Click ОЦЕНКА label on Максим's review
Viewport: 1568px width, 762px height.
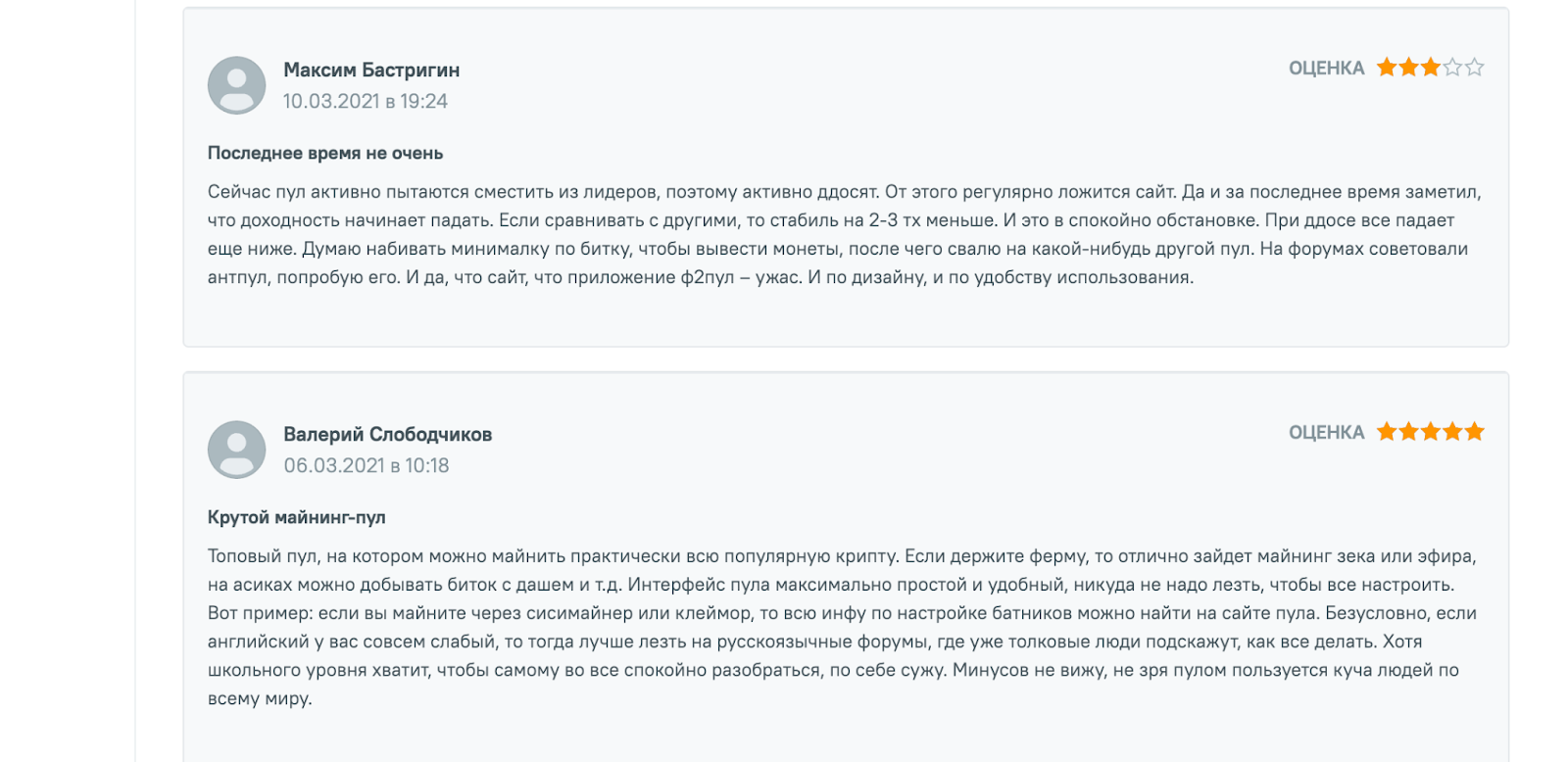pos(1326,68)
